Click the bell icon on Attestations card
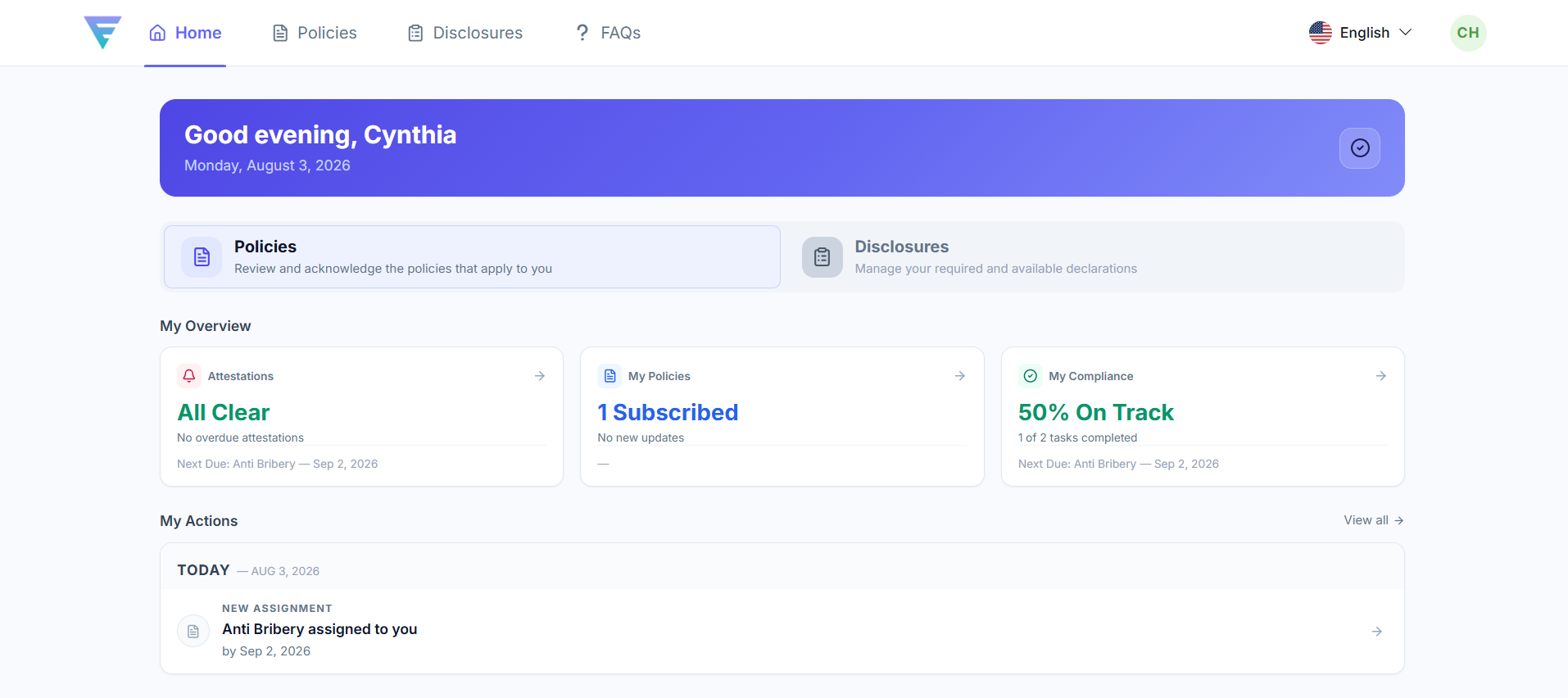The width and height of the screenshot is (1568, 698). coord(189,376)
